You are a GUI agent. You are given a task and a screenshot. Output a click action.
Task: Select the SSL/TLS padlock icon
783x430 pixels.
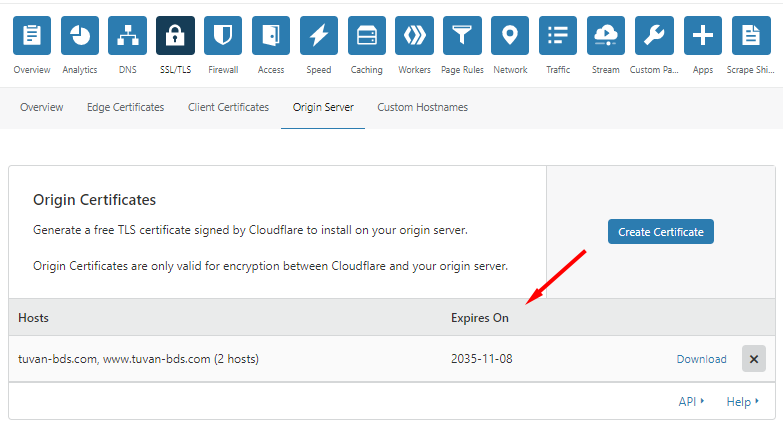pyautogui.click(x=175, y=35)
